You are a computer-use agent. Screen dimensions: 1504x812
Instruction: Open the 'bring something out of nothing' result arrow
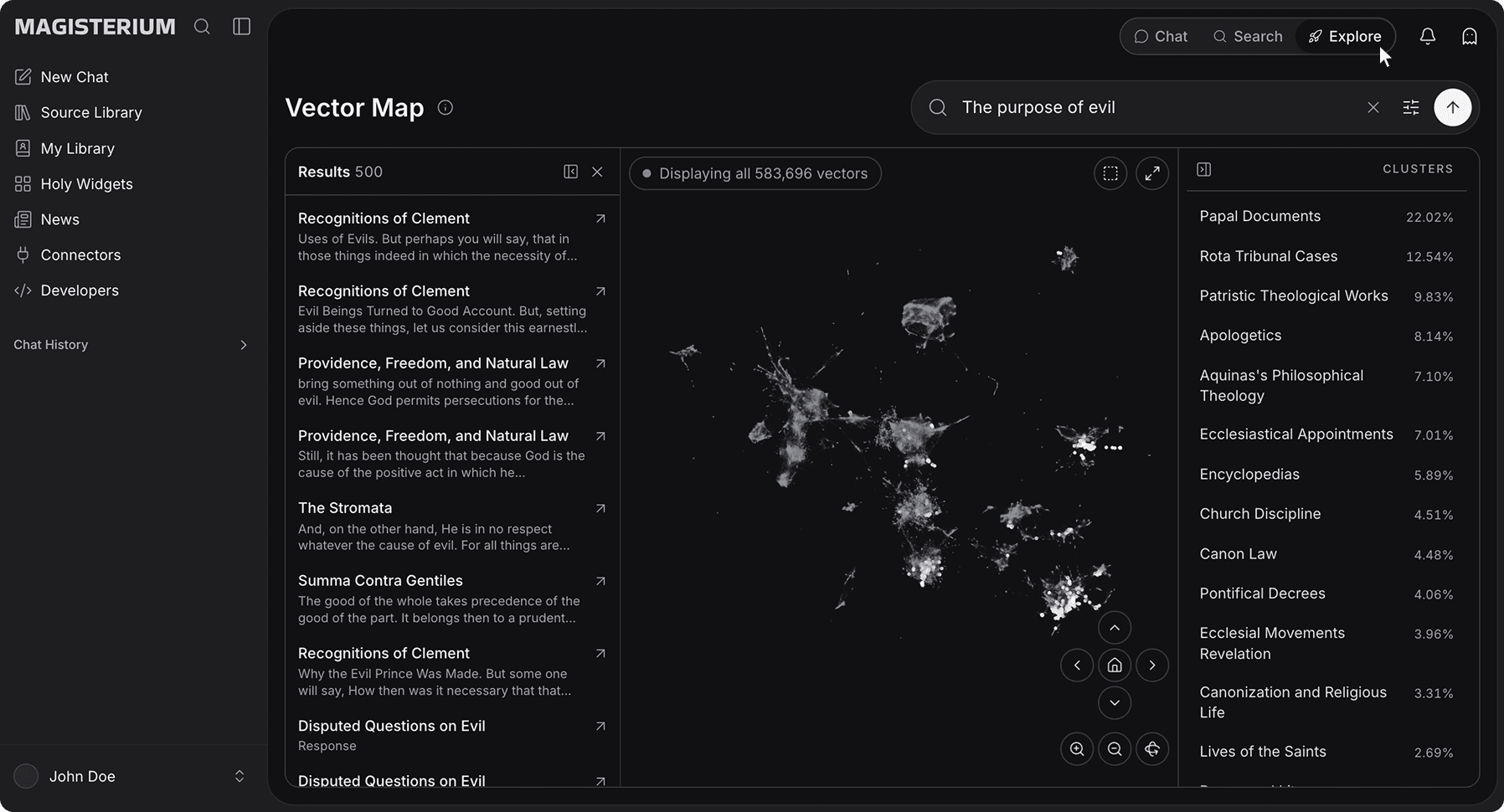click(600, 363)
